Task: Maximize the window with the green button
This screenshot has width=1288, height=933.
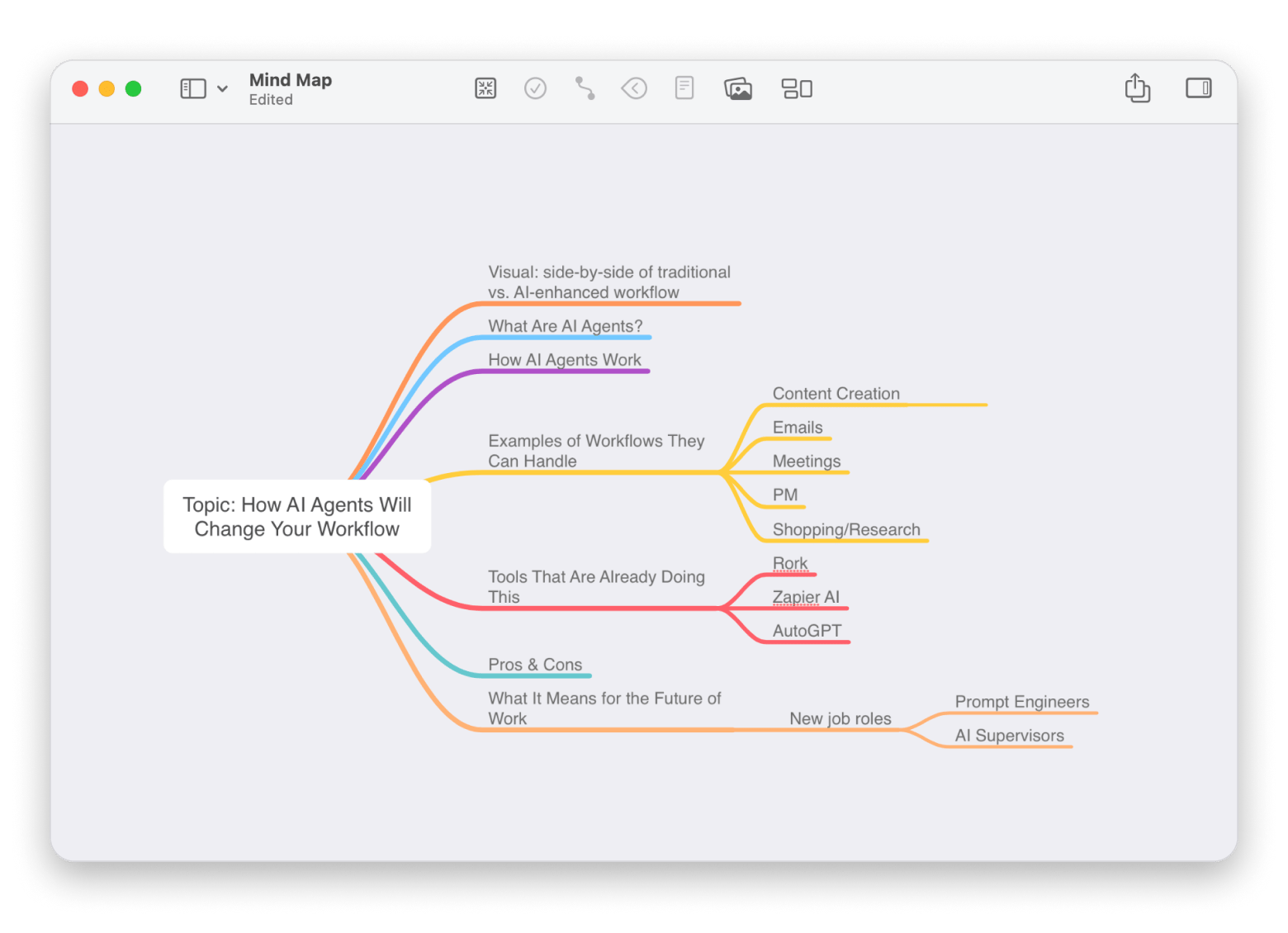Action: tap(133, 88)
